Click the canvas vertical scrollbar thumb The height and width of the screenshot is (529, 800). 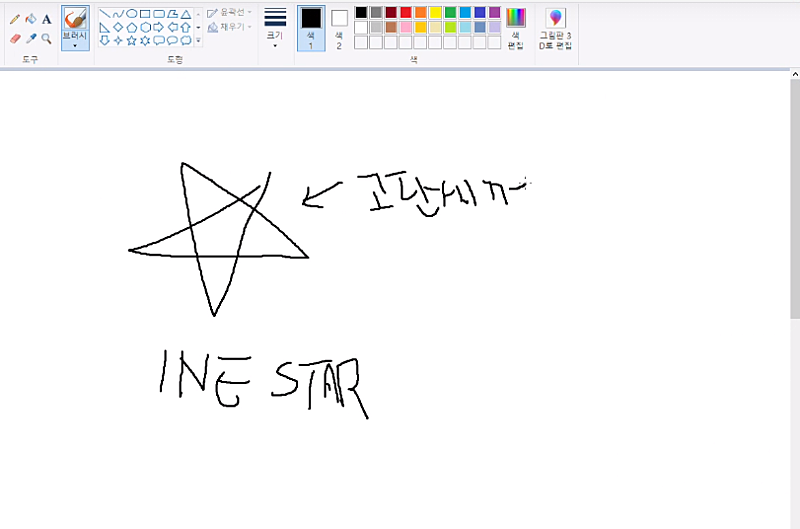tap(795, 199)
